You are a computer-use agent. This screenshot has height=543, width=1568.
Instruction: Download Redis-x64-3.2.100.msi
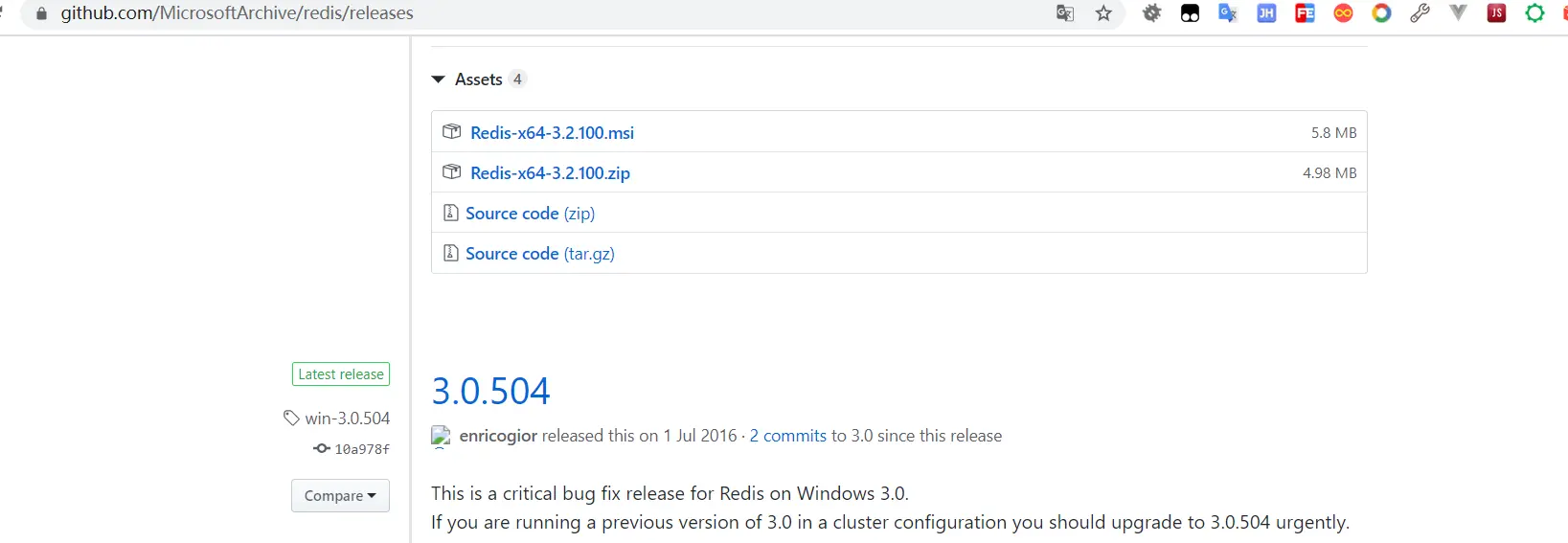552,133
